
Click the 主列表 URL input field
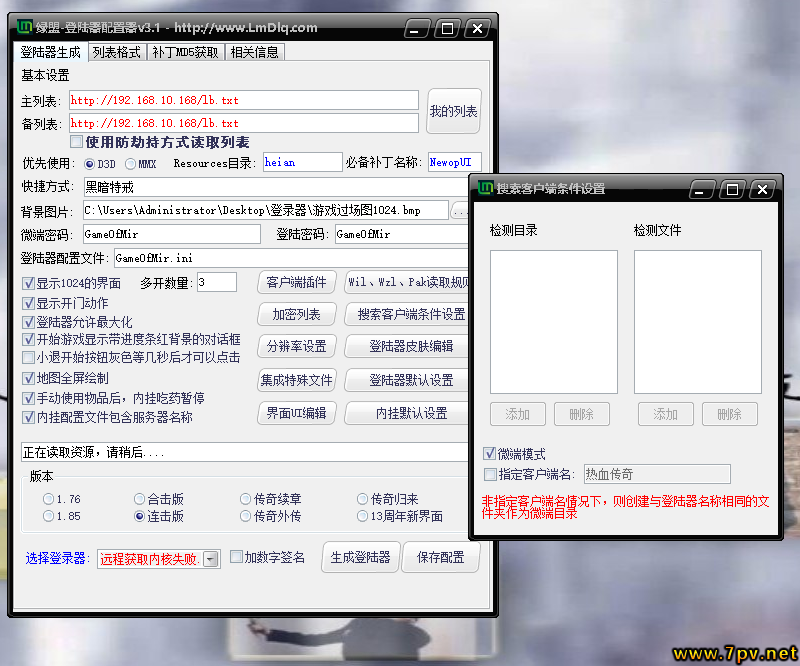tap(243, 100)
